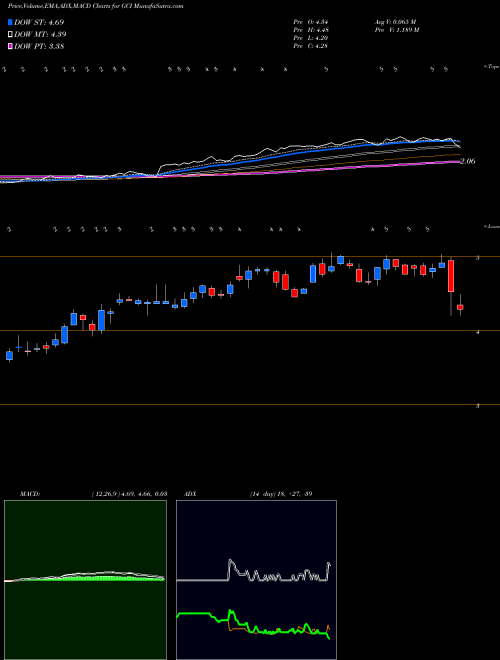Screen dimensions: 500x660
Task: Click the 'ADX' panel heading
Action: pos(191,494)
